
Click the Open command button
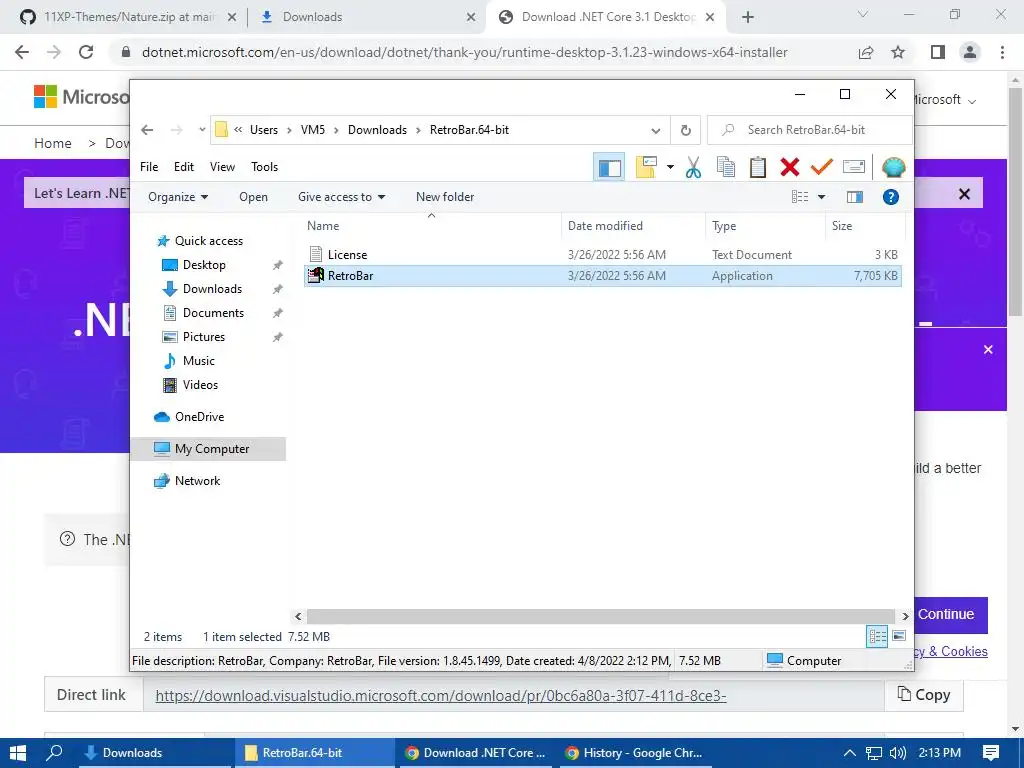click(x=253, y=197)
